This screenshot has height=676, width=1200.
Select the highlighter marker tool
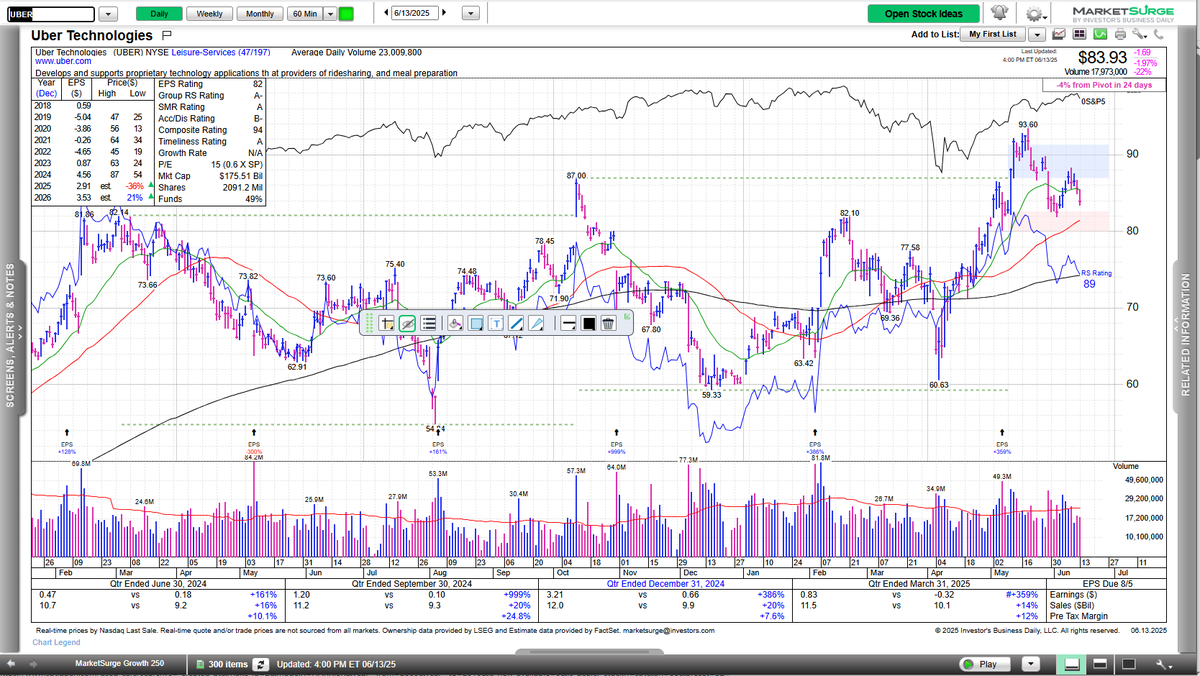[455, 323]
